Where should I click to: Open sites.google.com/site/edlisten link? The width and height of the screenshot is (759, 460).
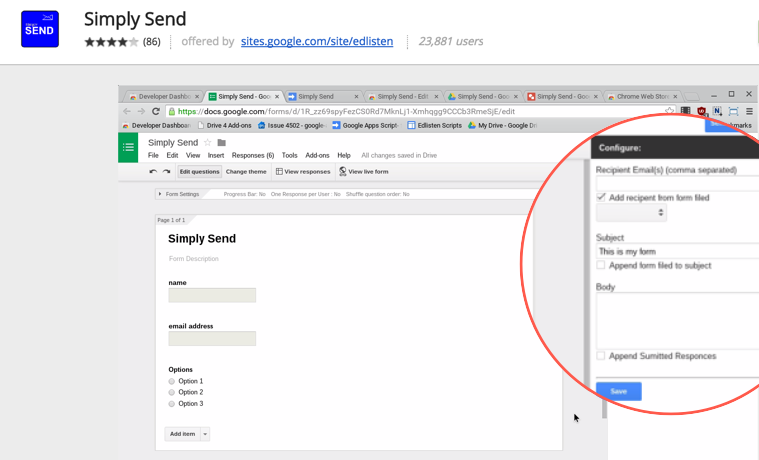point(317,41)
